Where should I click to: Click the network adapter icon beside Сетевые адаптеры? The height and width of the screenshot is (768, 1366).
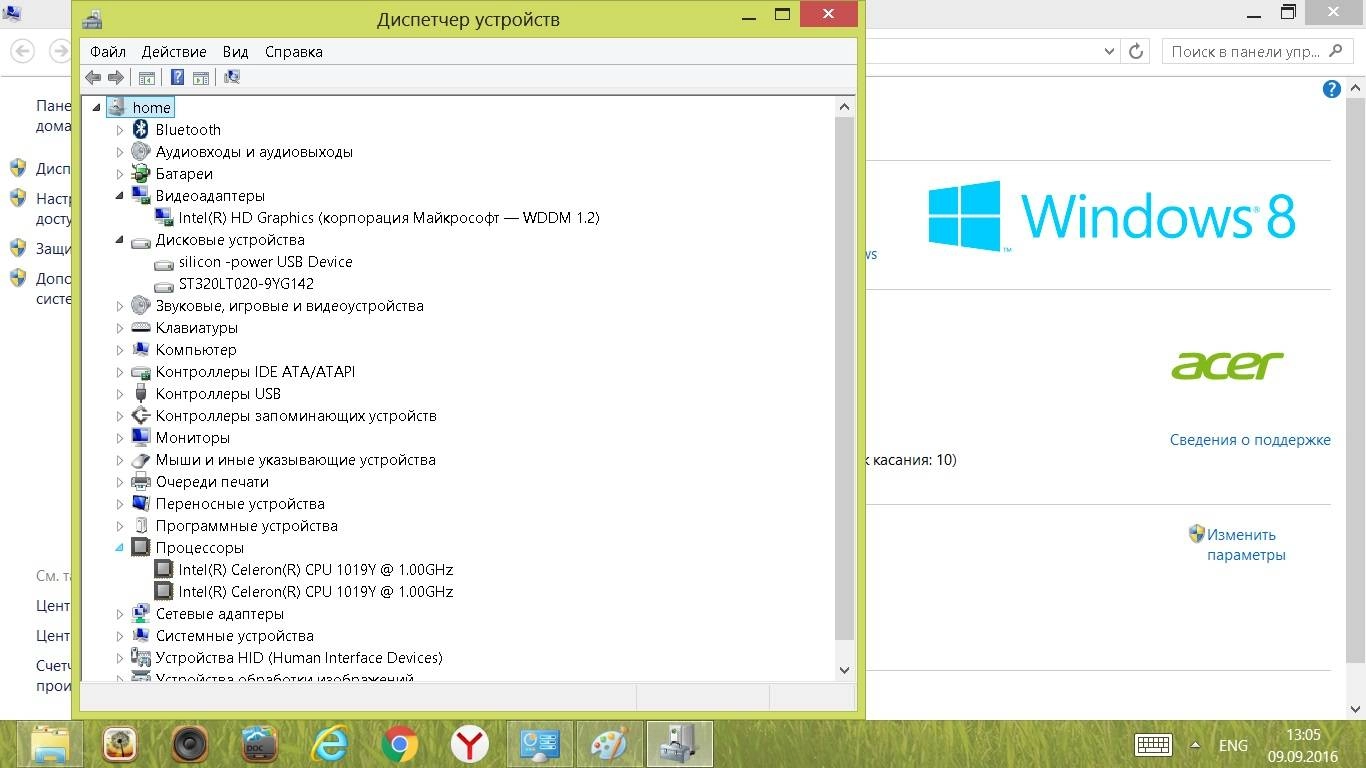point(141,613)
